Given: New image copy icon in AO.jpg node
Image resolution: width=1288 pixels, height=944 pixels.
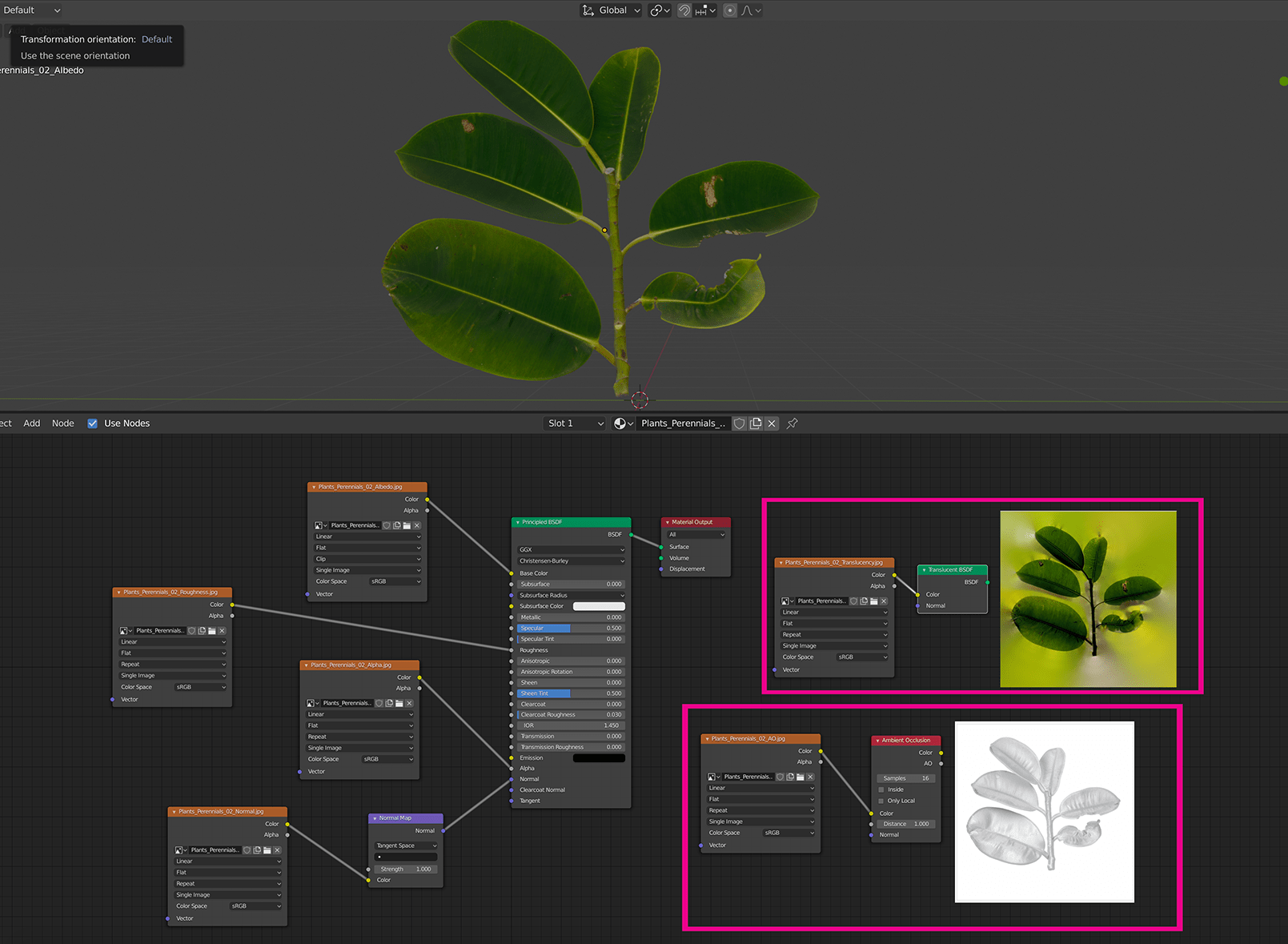Looking at the screenshot, I should (790, 777).
